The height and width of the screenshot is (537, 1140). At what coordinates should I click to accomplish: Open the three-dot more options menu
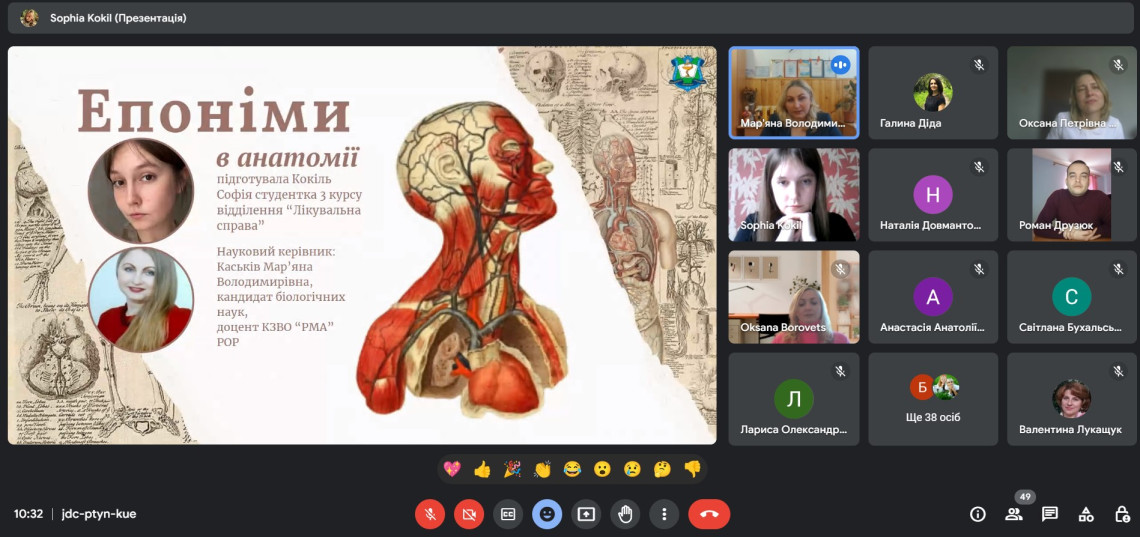(664, 514)
